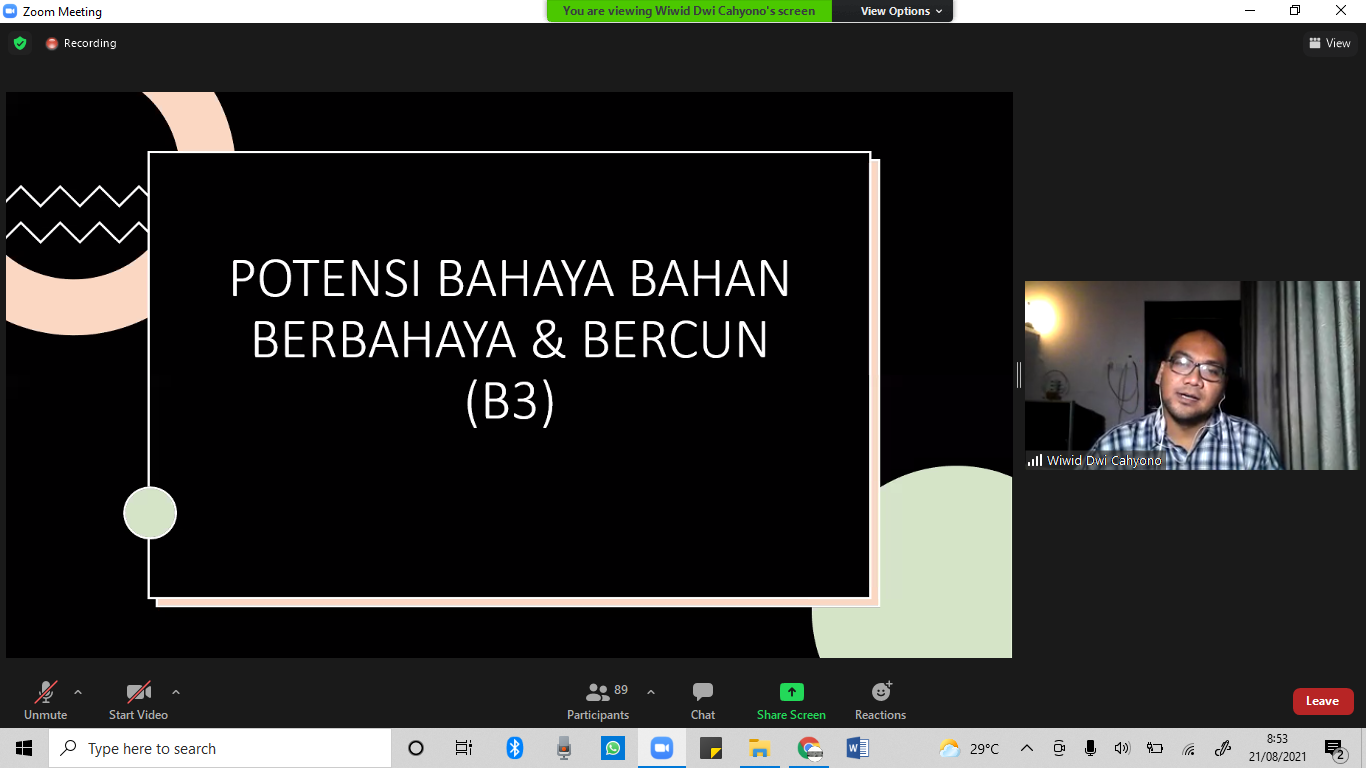Open Microsoft Word from the taskbar
Image resolution: width=1366 pixels, height=768 pixels.
click(x=858, y=748)
